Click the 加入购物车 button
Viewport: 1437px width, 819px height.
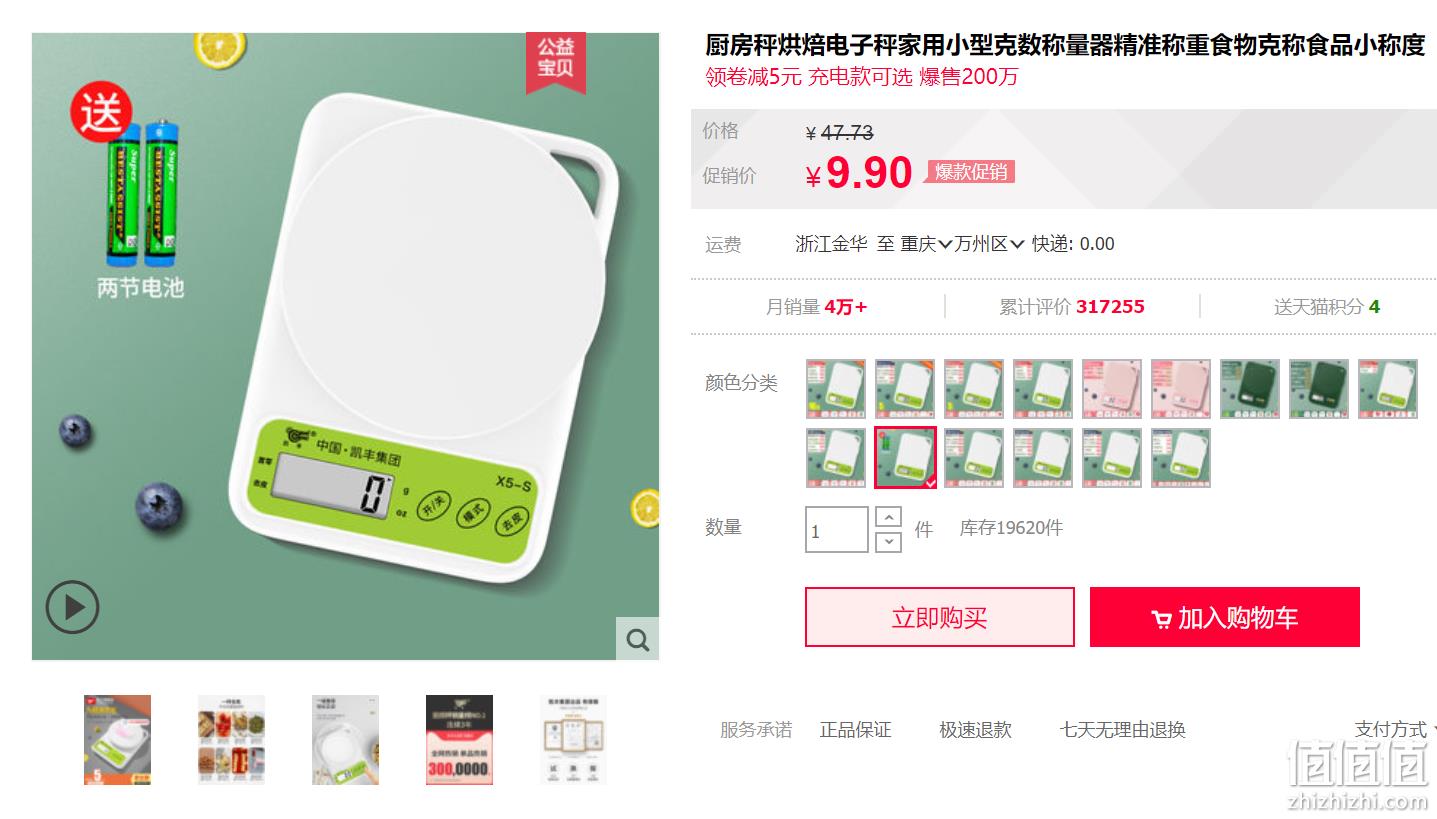click(x=1224, y=617)
